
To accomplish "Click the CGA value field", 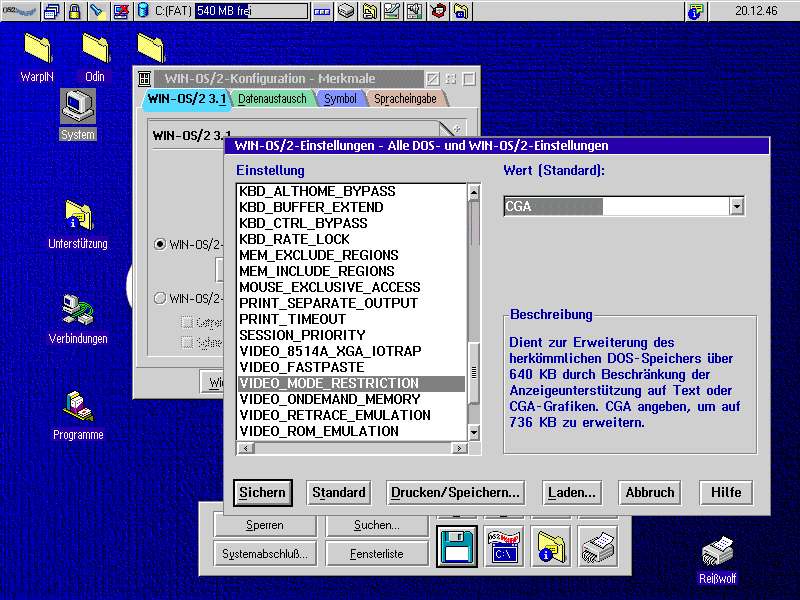I will pyautogui.click(x=617, y=206).
